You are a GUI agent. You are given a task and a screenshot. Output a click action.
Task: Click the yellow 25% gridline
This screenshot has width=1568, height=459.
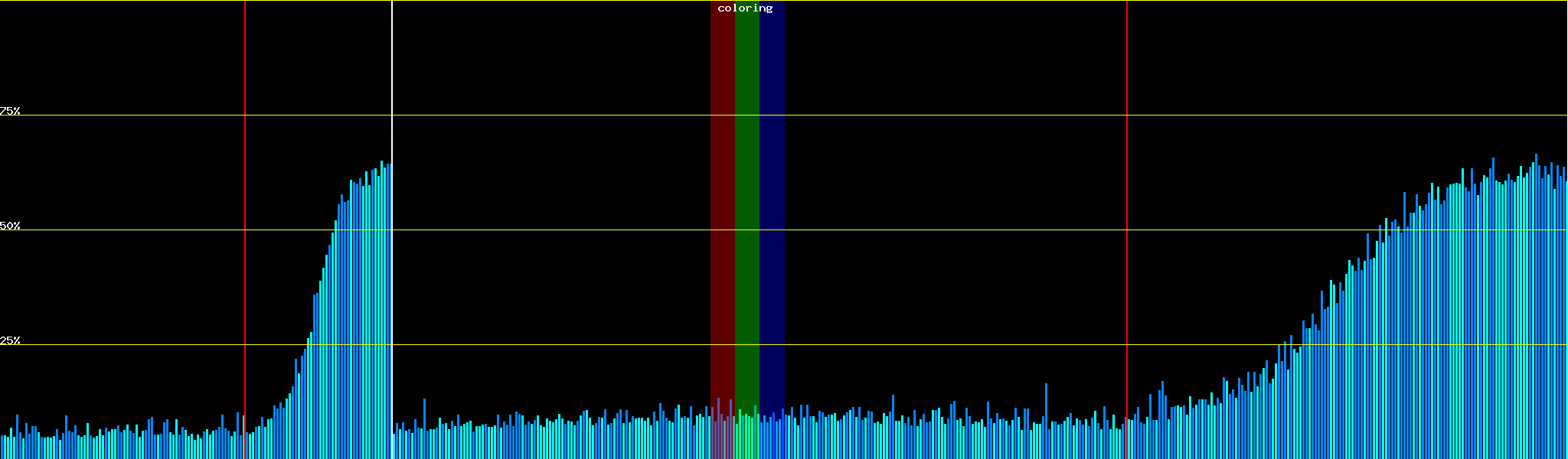coord(536,344)
